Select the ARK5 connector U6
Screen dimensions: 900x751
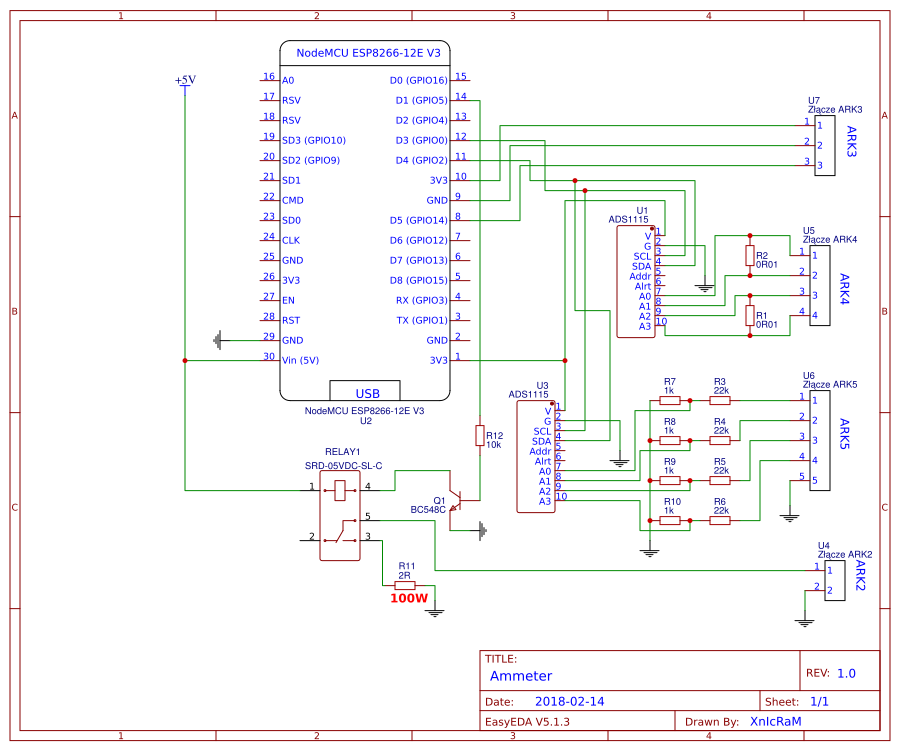coord(822,438)
